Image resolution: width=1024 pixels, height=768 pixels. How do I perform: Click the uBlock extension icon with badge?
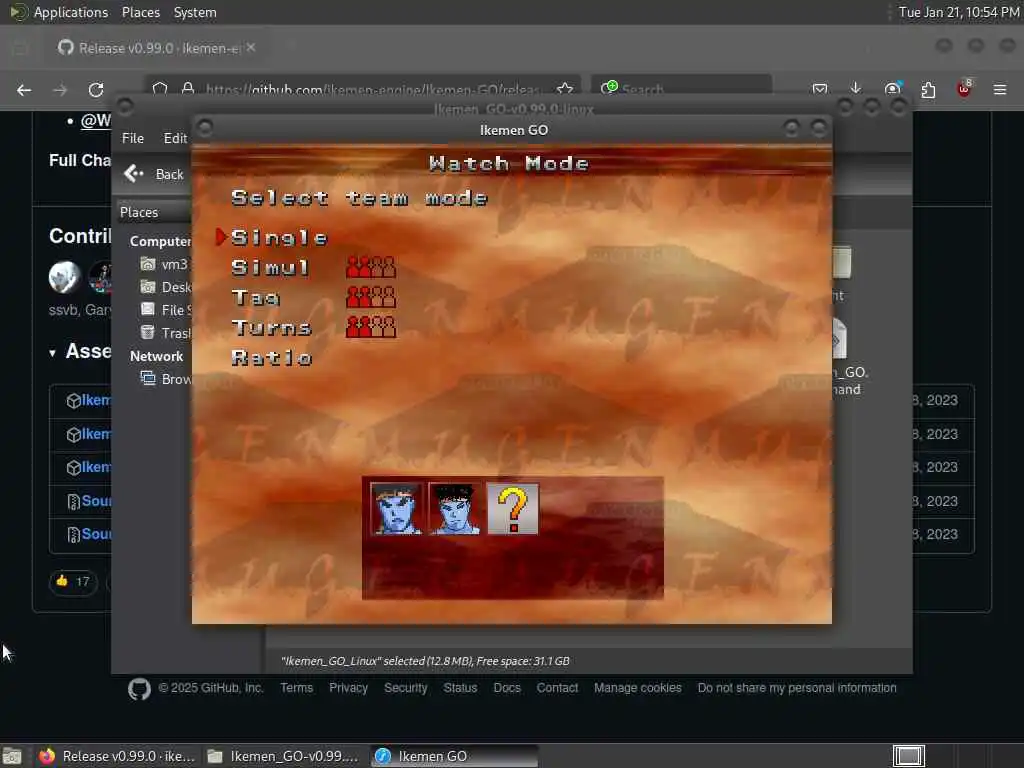point(964,88)
